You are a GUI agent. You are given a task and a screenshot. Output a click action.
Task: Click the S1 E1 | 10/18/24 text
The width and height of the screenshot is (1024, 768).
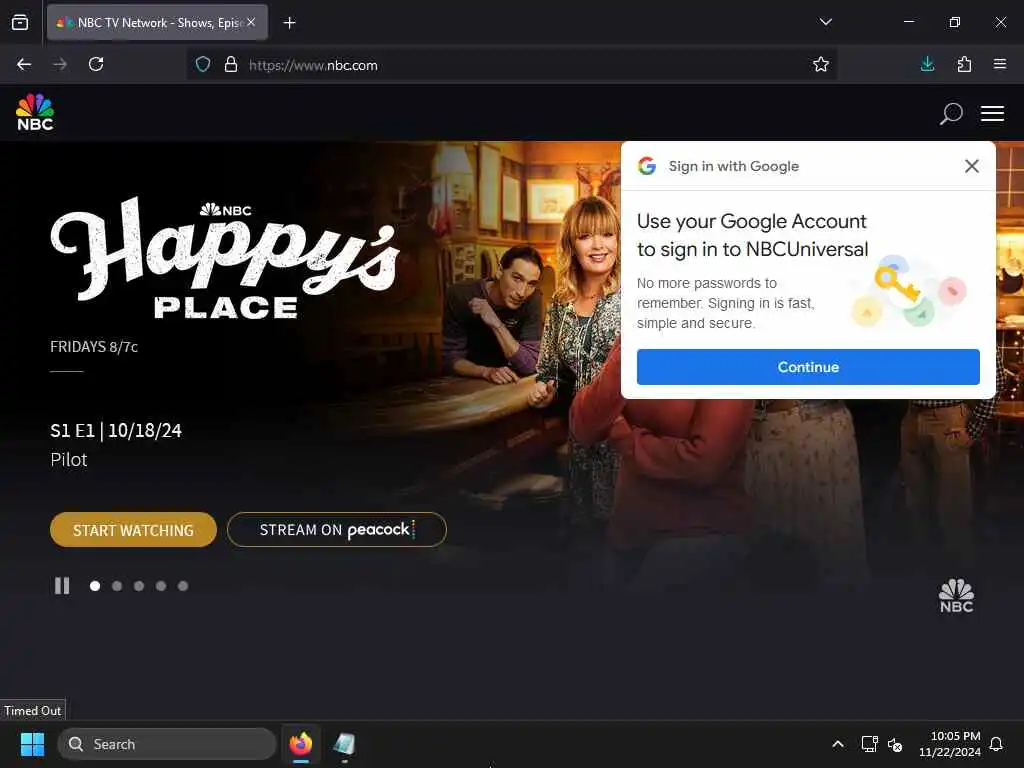[116, 431]
